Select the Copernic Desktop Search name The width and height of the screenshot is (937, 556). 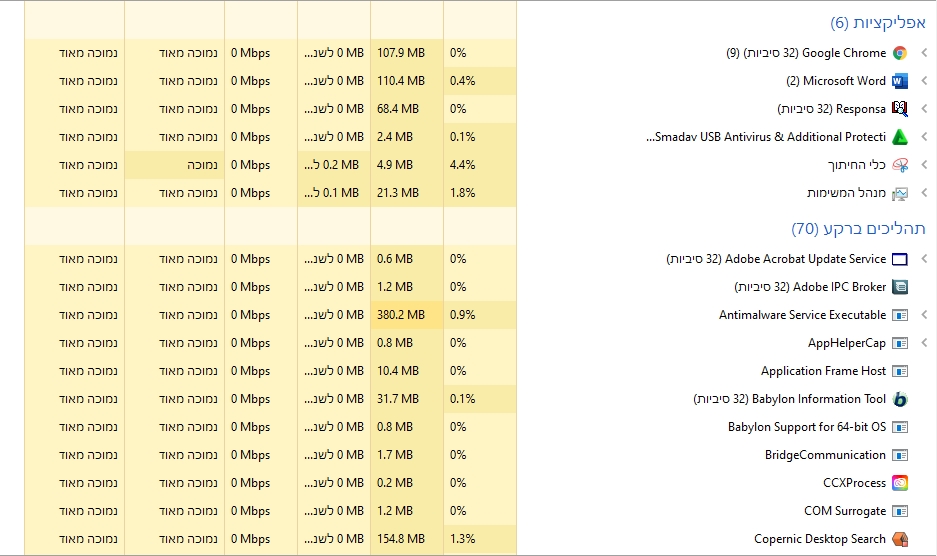point(820,539)
